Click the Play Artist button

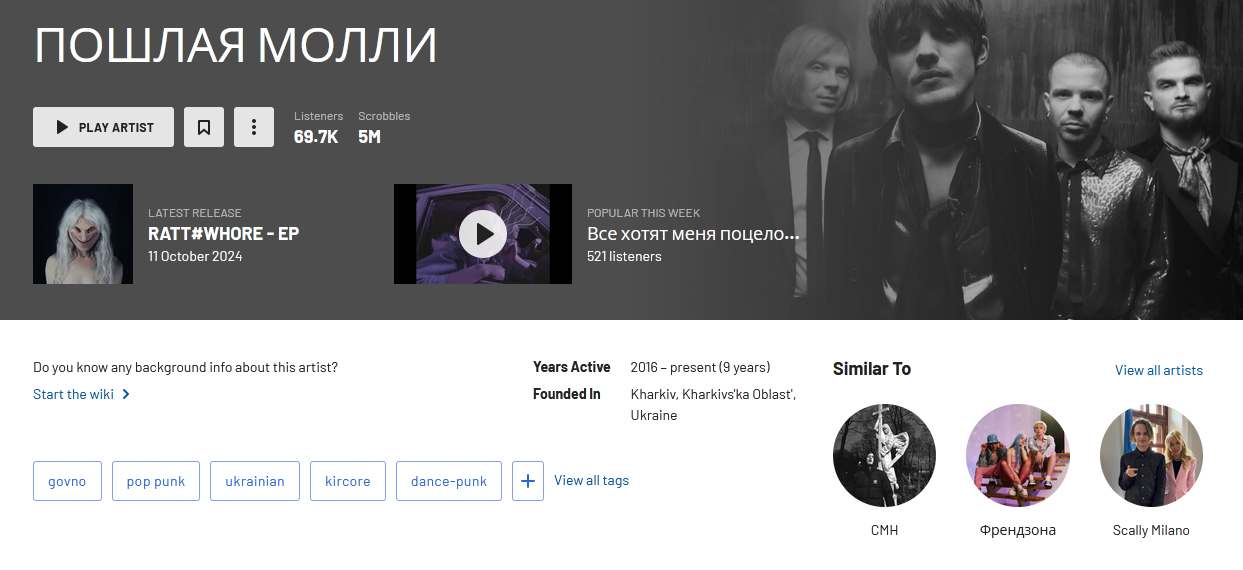point(103,127)
